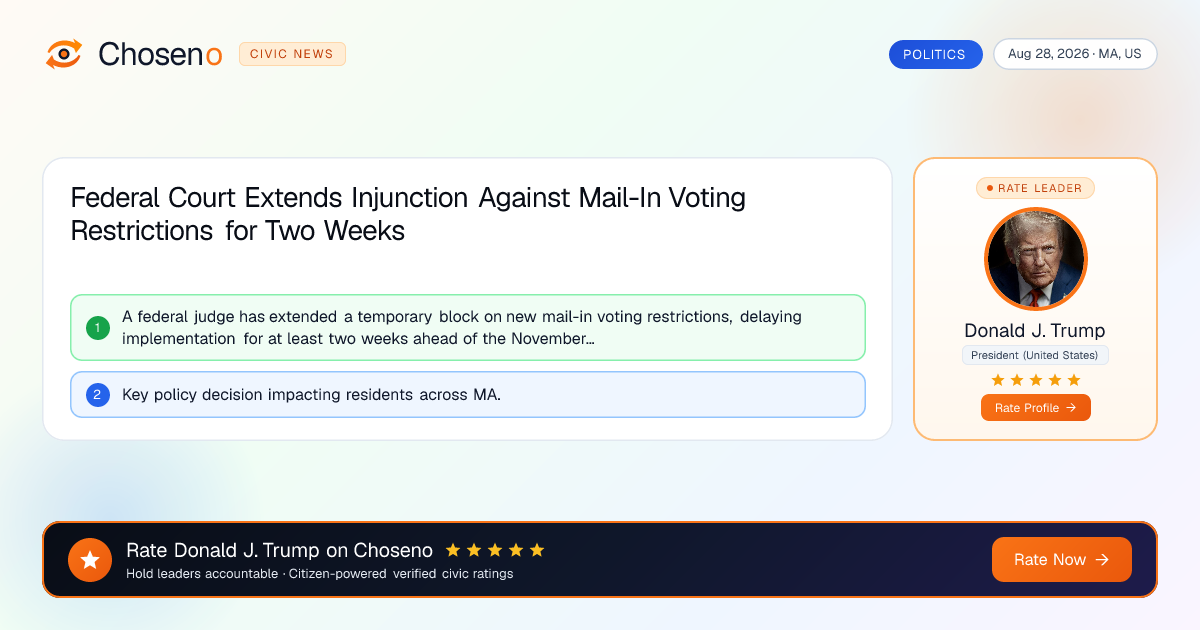
Task: Click the Choseno brand name text
Action: 160,54
